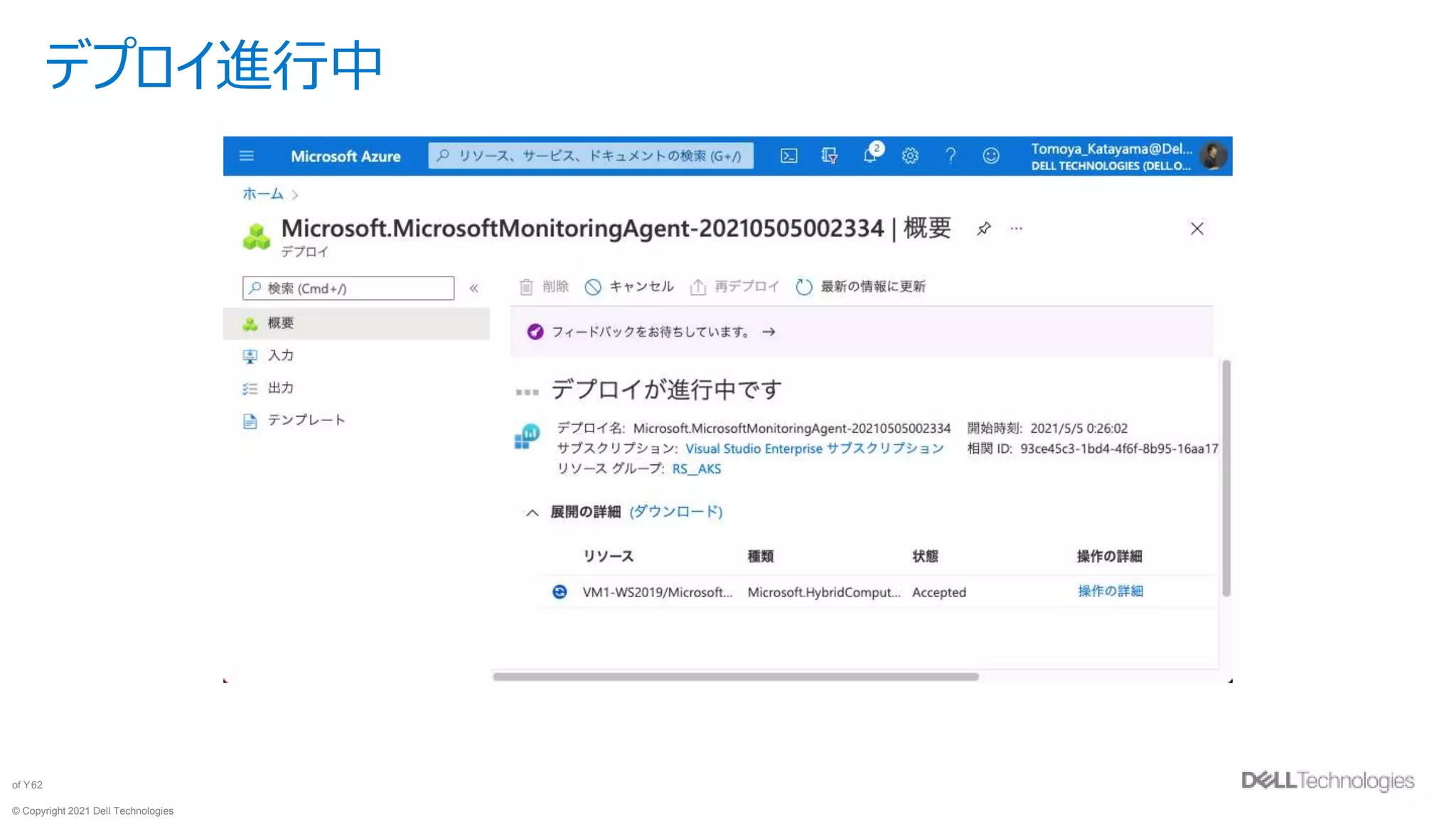Click the Microsoft Azure home title

(x=346, y=156)
